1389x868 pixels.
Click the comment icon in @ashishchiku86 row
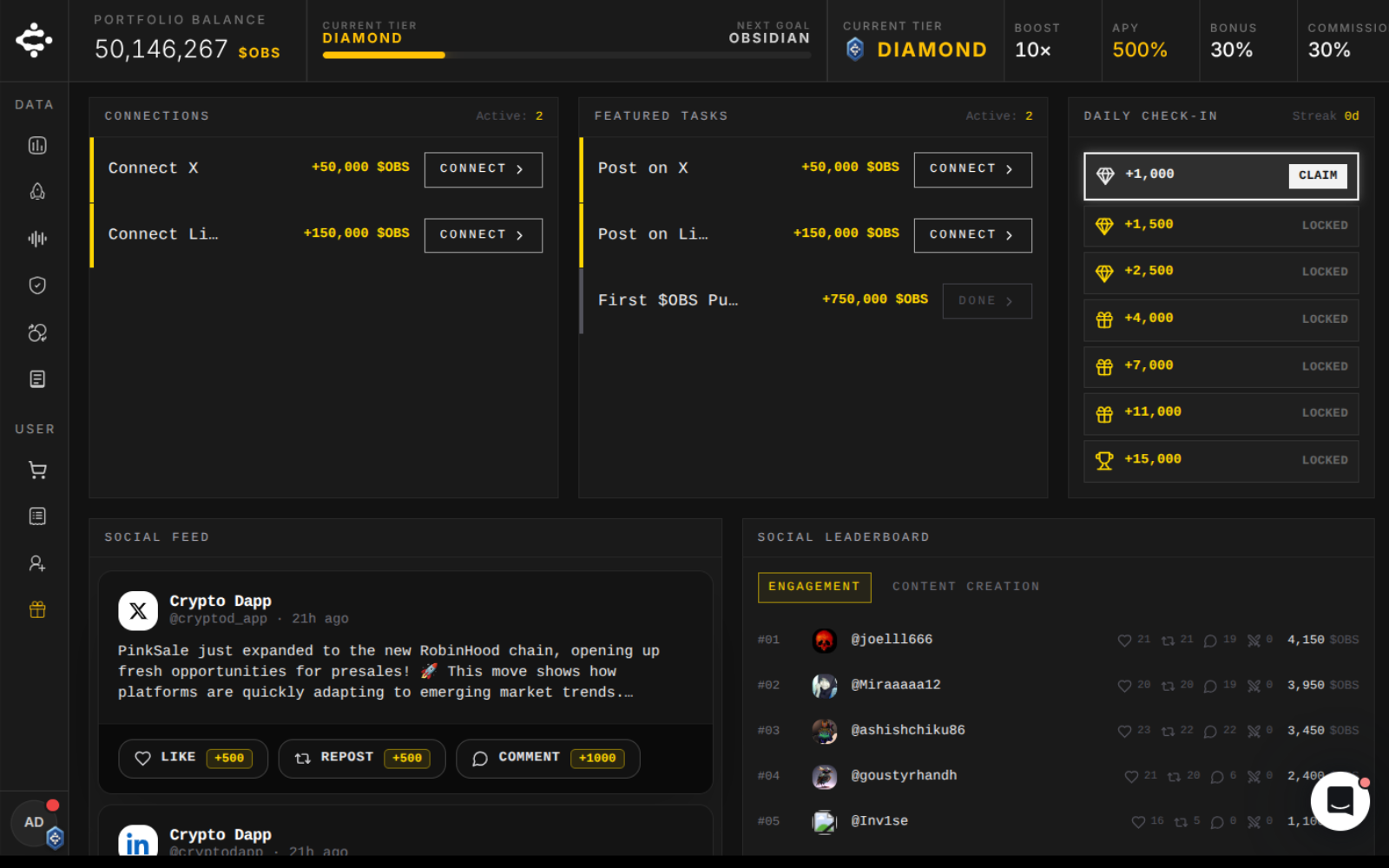click(x=1210, y=732)
